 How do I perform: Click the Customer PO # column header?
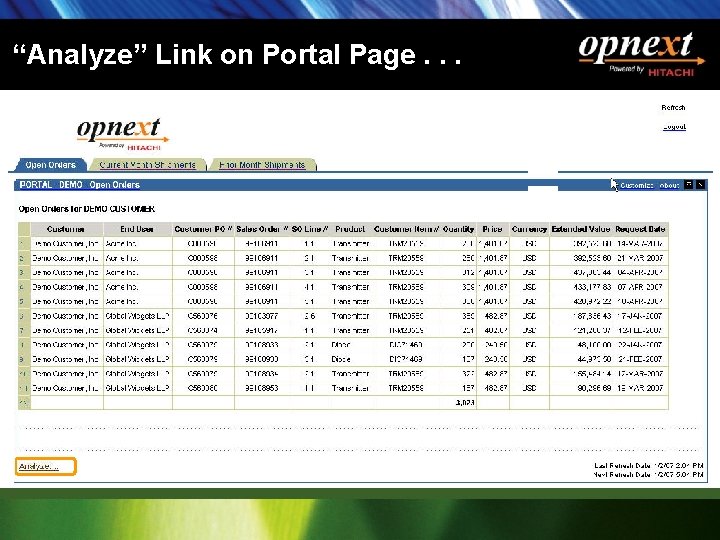coord(203,229)
